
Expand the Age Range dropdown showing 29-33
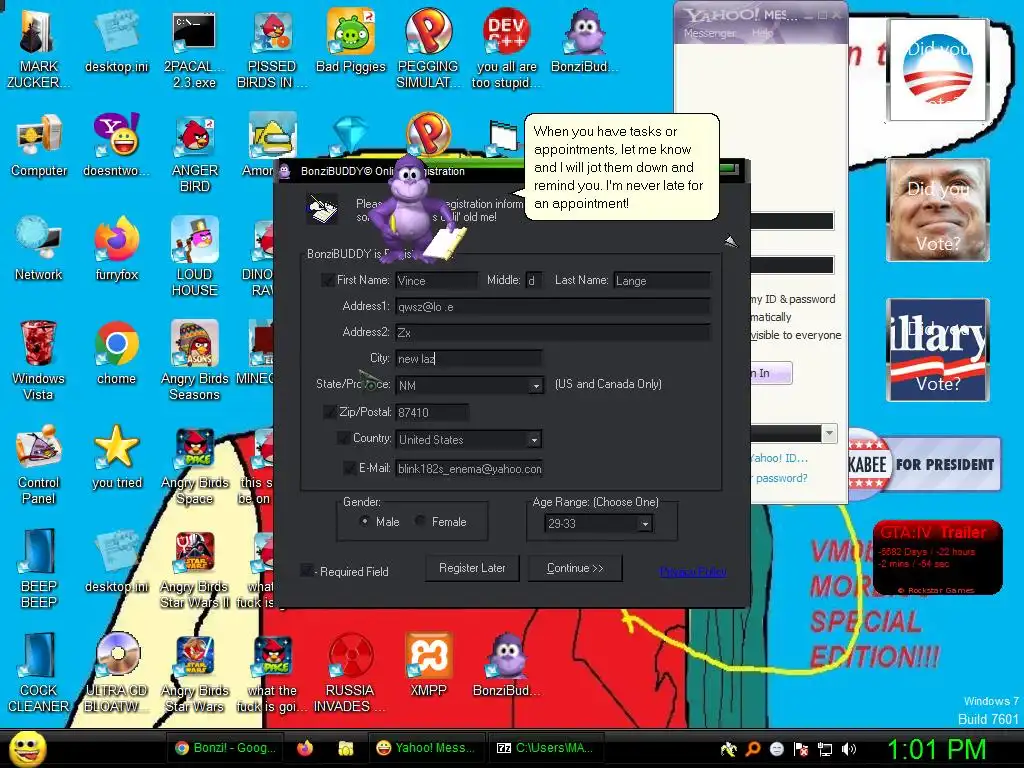[x=645, y=524]
